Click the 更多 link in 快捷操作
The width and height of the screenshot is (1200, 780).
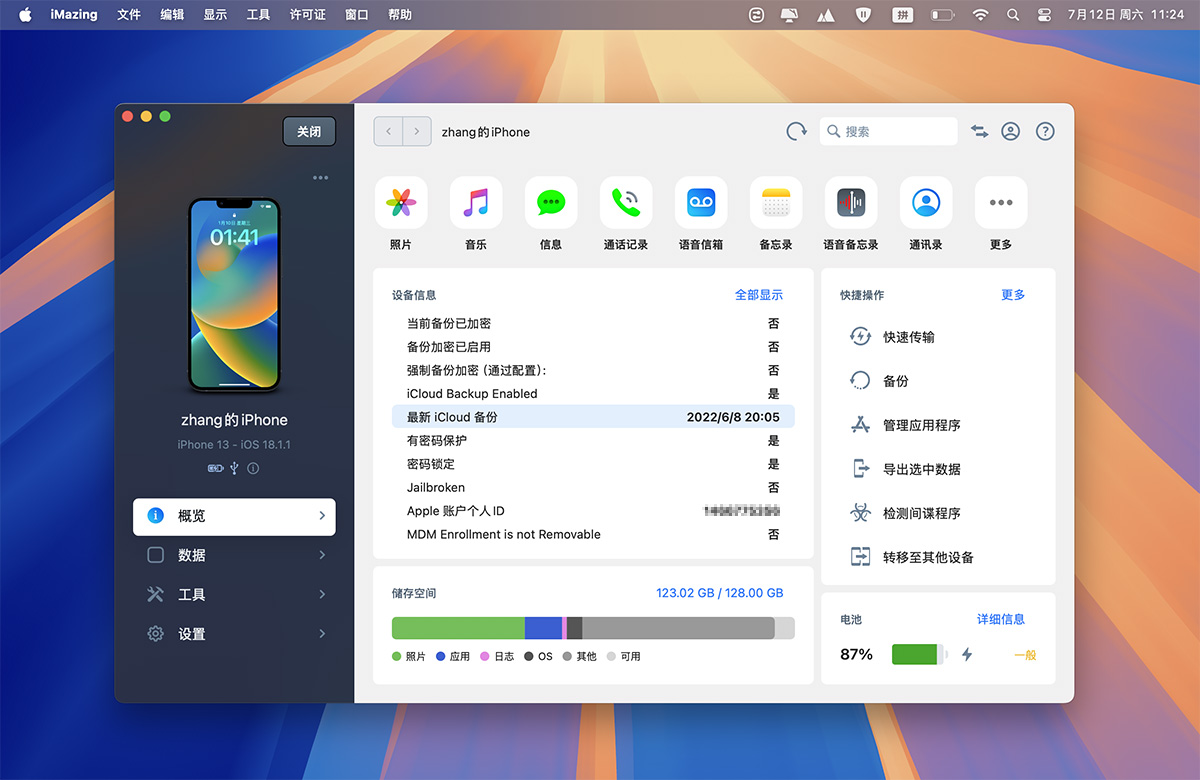(x=1013, y=295)
